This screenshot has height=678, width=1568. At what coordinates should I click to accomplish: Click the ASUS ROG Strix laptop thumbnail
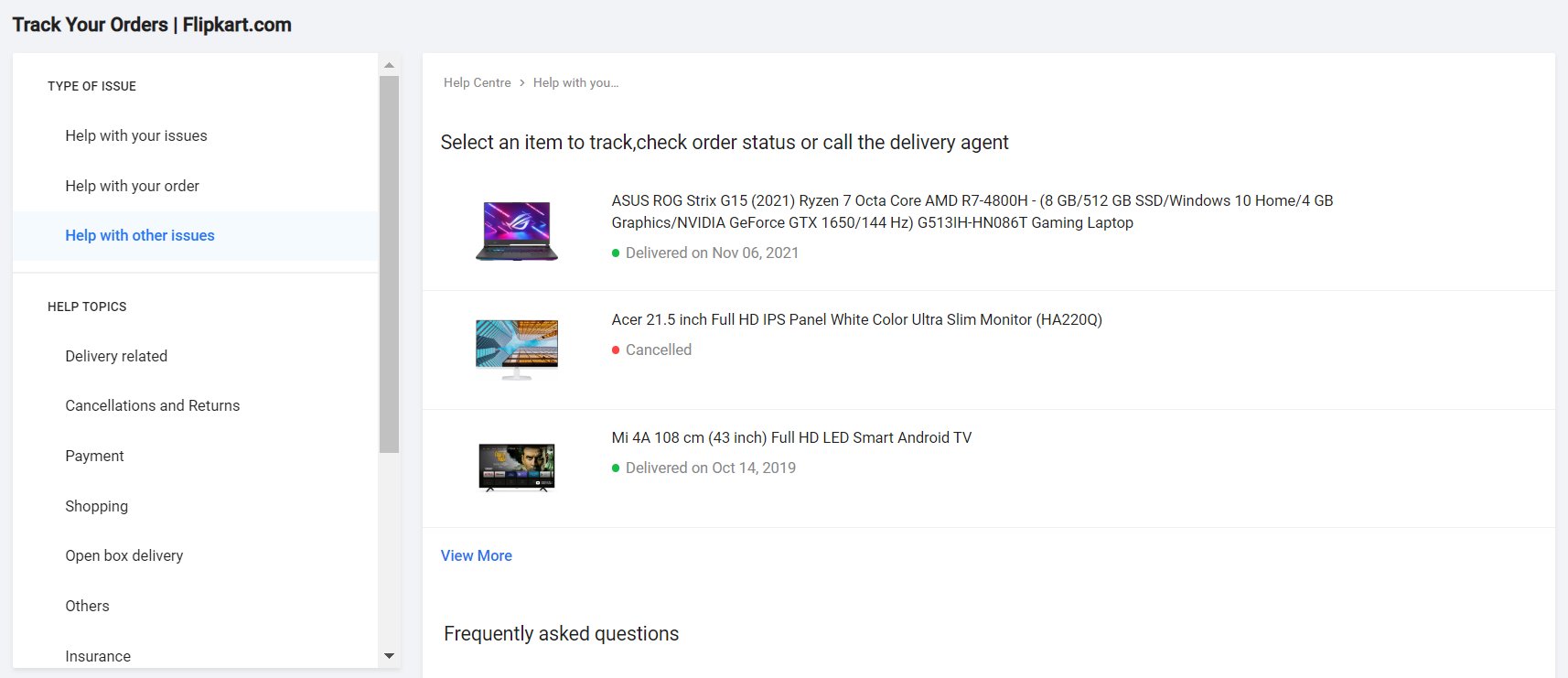(517, 231)
